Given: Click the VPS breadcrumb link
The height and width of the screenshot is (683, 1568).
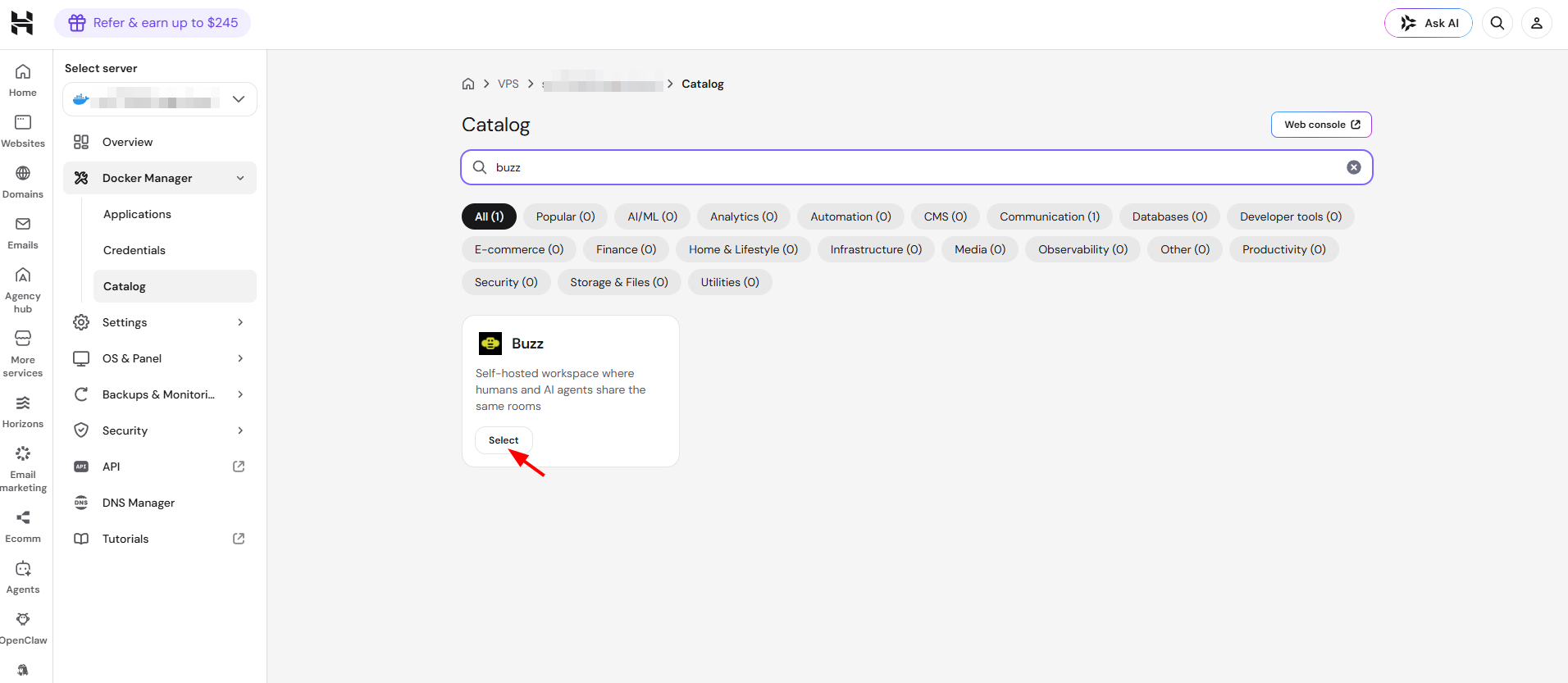Looking at the screenshot, I should point(508,84).
